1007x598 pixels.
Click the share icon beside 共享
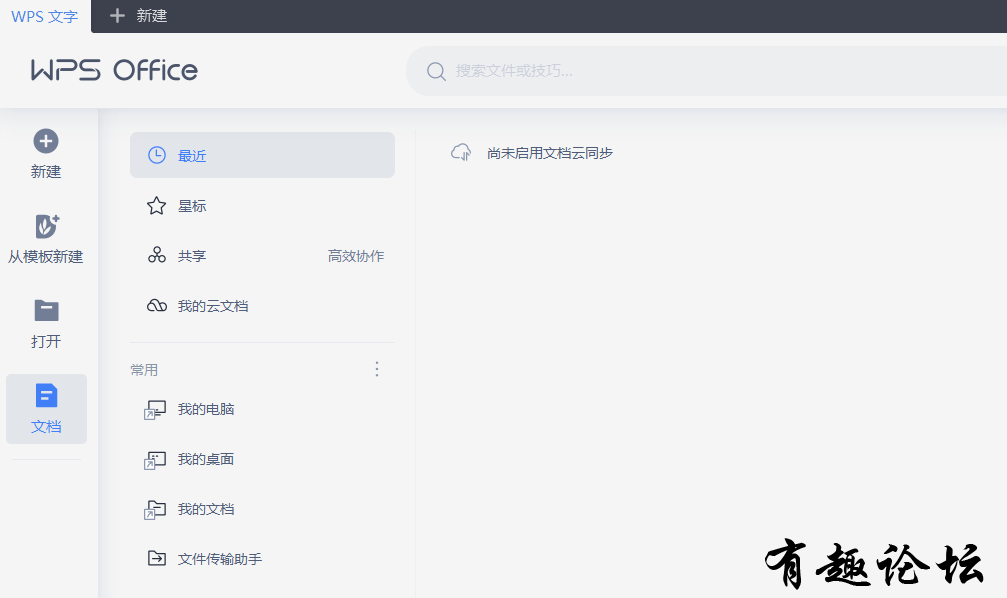pos(157,256)
